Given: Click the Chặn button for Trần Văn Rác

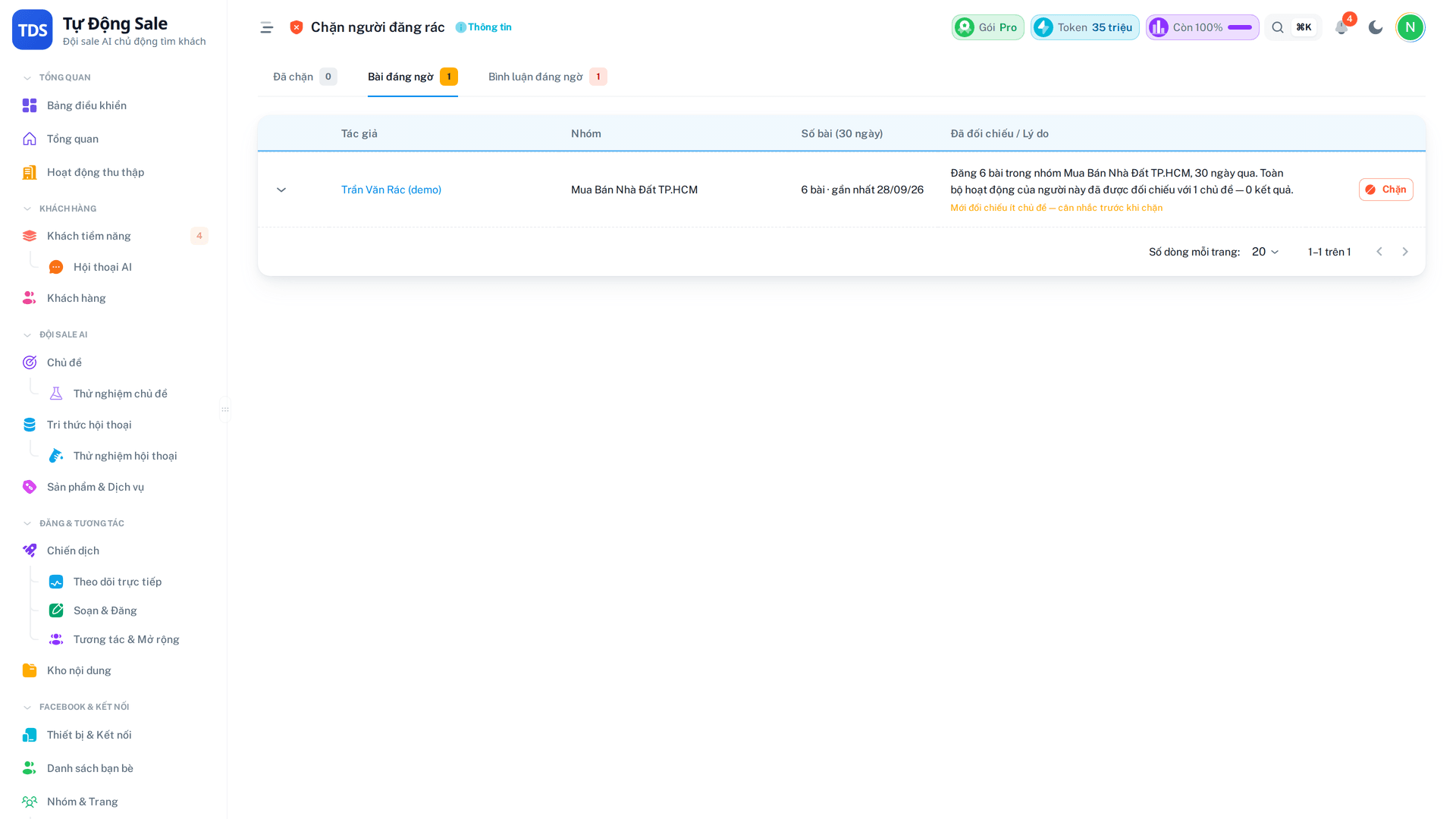Looking at the screenshot, I should tap(1385, 190).
